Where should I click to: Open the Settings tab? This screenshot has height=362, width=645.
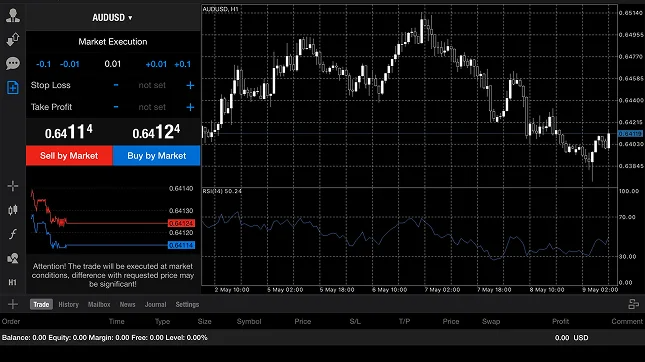(x=187, y=304)
